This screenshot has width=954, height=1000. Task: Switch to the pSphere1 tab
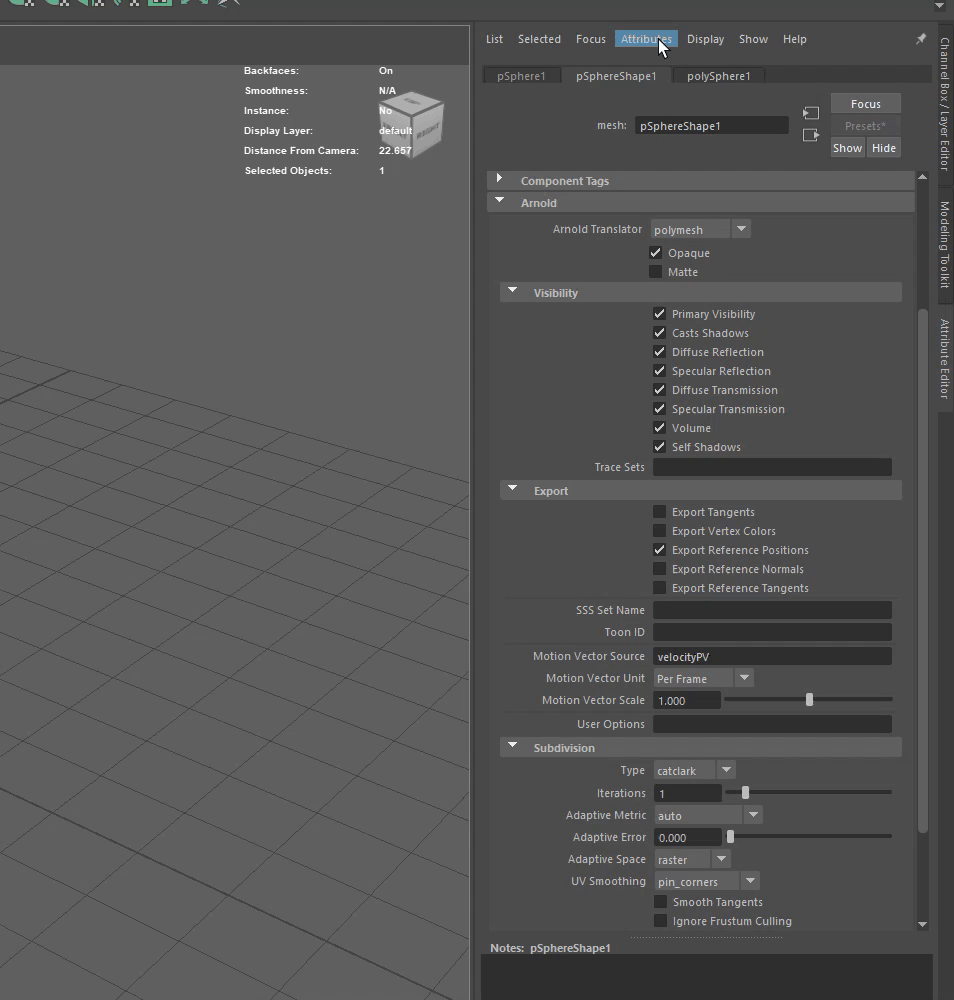click(x=521, y=76)
